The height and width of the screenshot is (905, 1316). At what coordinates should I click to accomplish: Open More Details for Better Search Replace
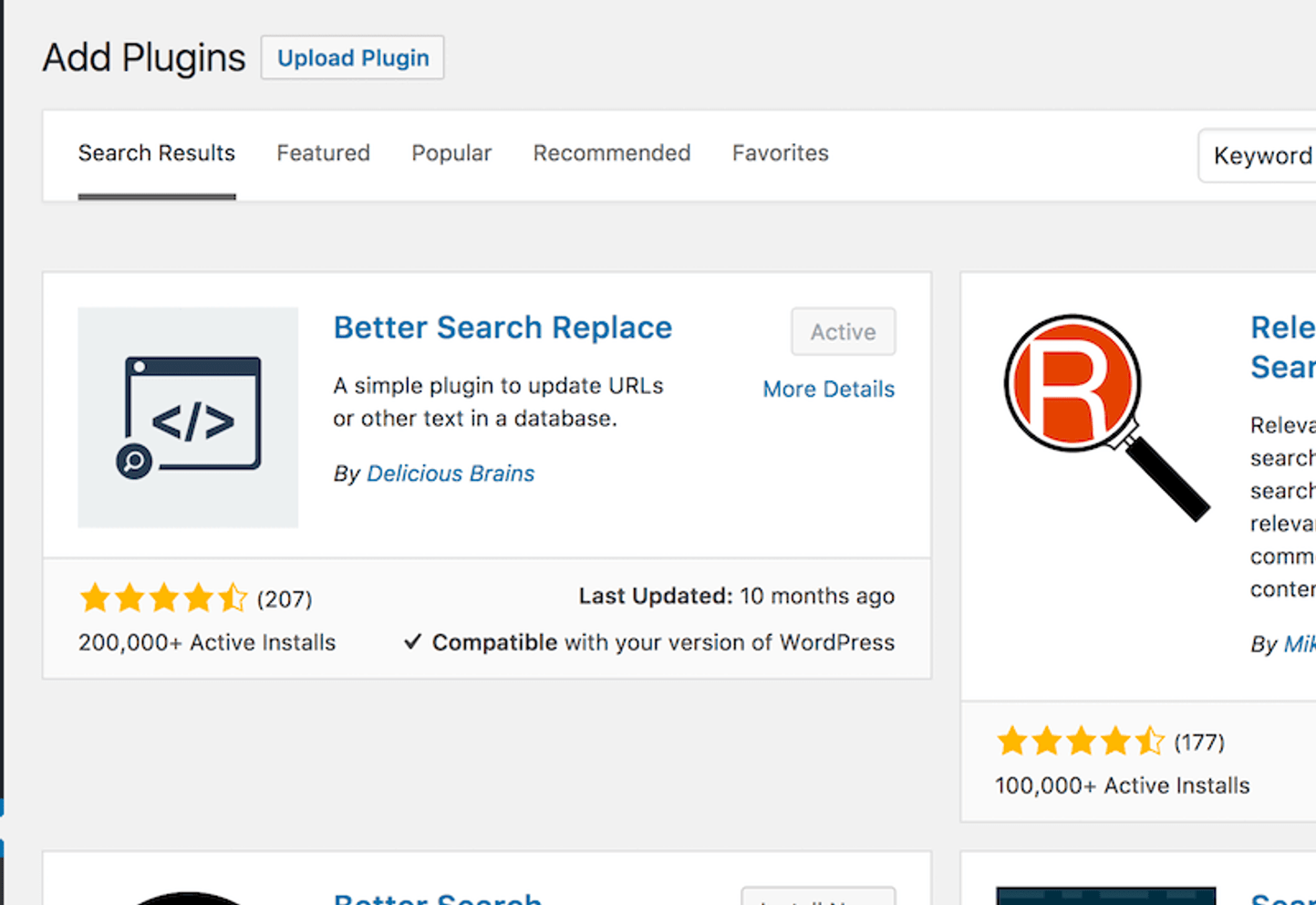point(829,390)
